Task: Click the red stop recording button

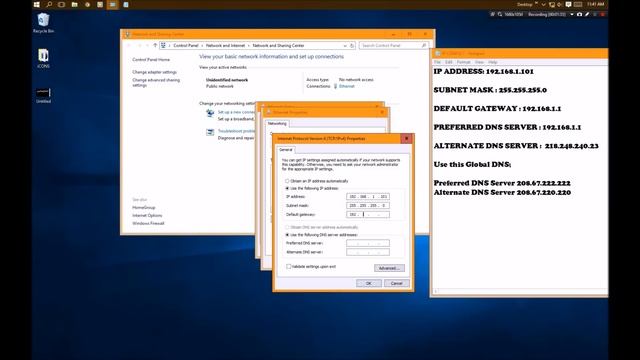Action: 602,14
